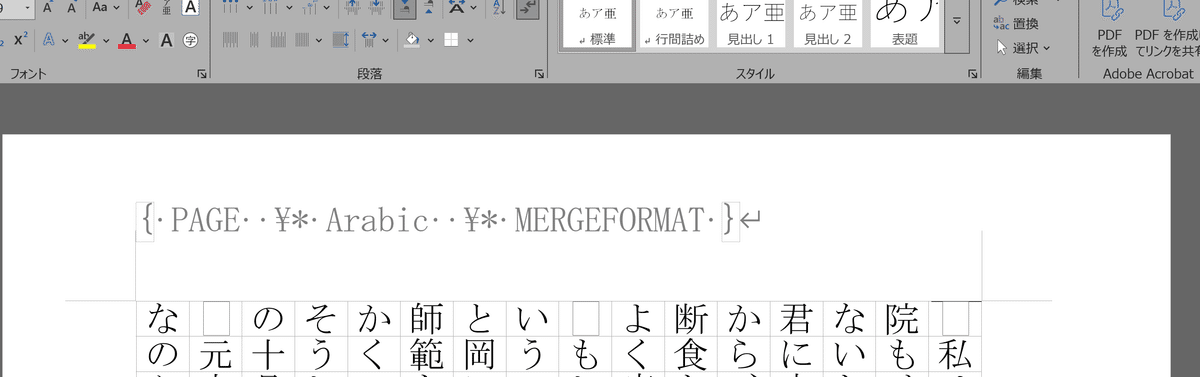Click the character 断 in the document
This screenshot has width=1200, height=377.
click(x=692, y=319)
